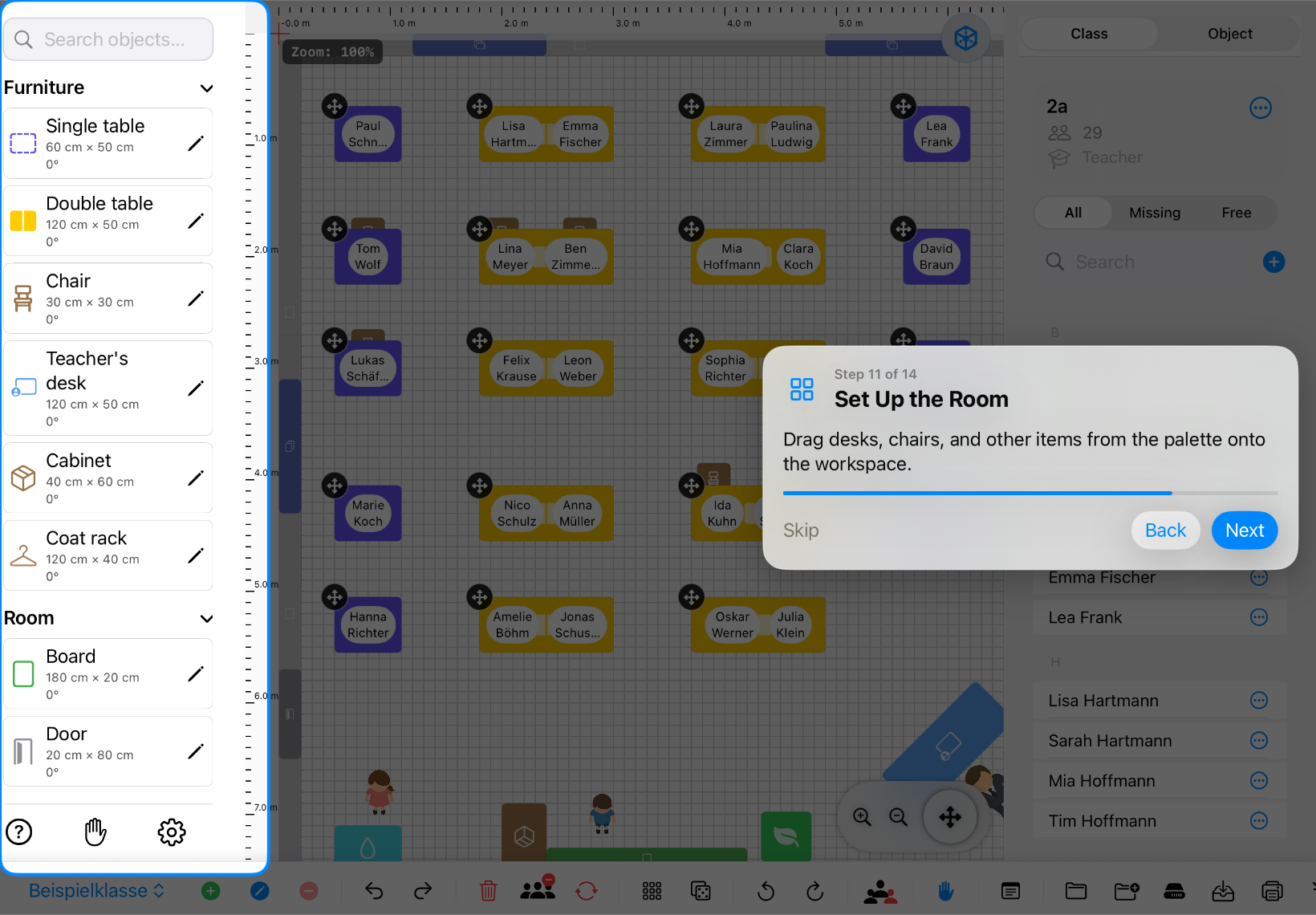The width and height of the screenshot is (1316, 915).
Task: Edit the Single table palette item
Action: pyautogui.click(x=196, y=144)
